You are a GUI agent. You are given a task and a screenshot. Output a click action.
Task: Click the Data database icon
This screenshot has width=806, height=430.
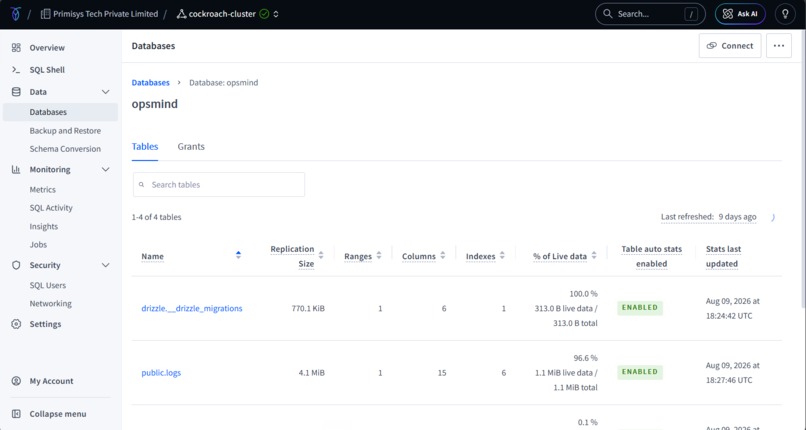(16, 92)
